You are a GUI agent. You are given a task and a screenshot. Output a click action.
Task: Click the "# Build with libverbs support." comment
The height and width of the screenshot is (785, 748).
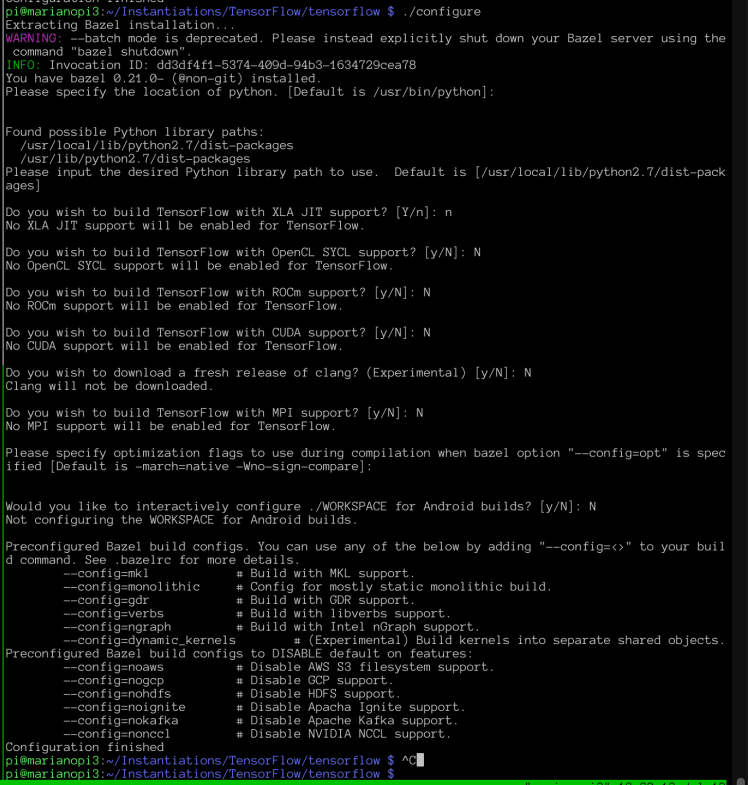coord(343,614)
